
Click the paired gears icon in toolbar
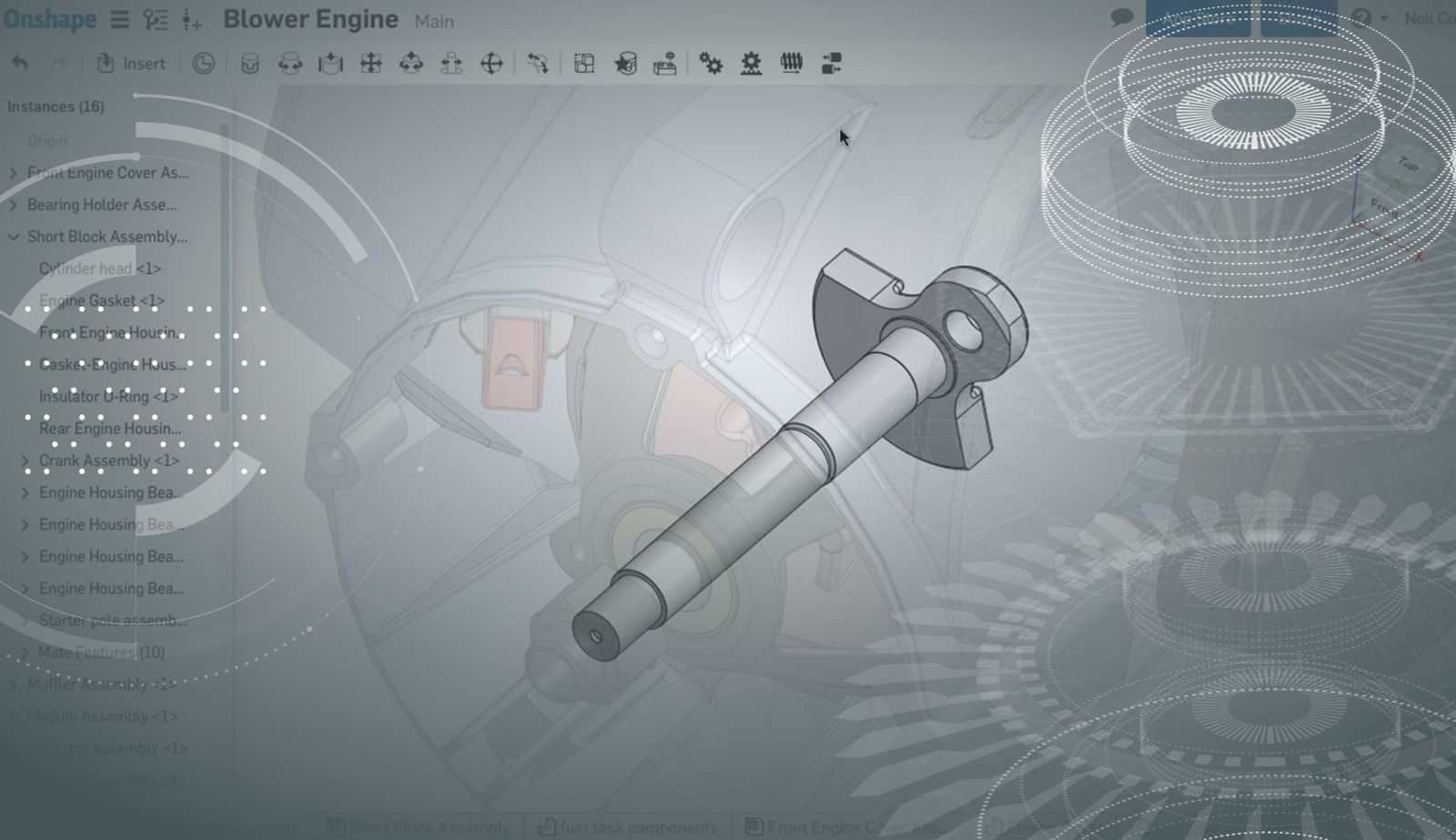coord(711,64)
